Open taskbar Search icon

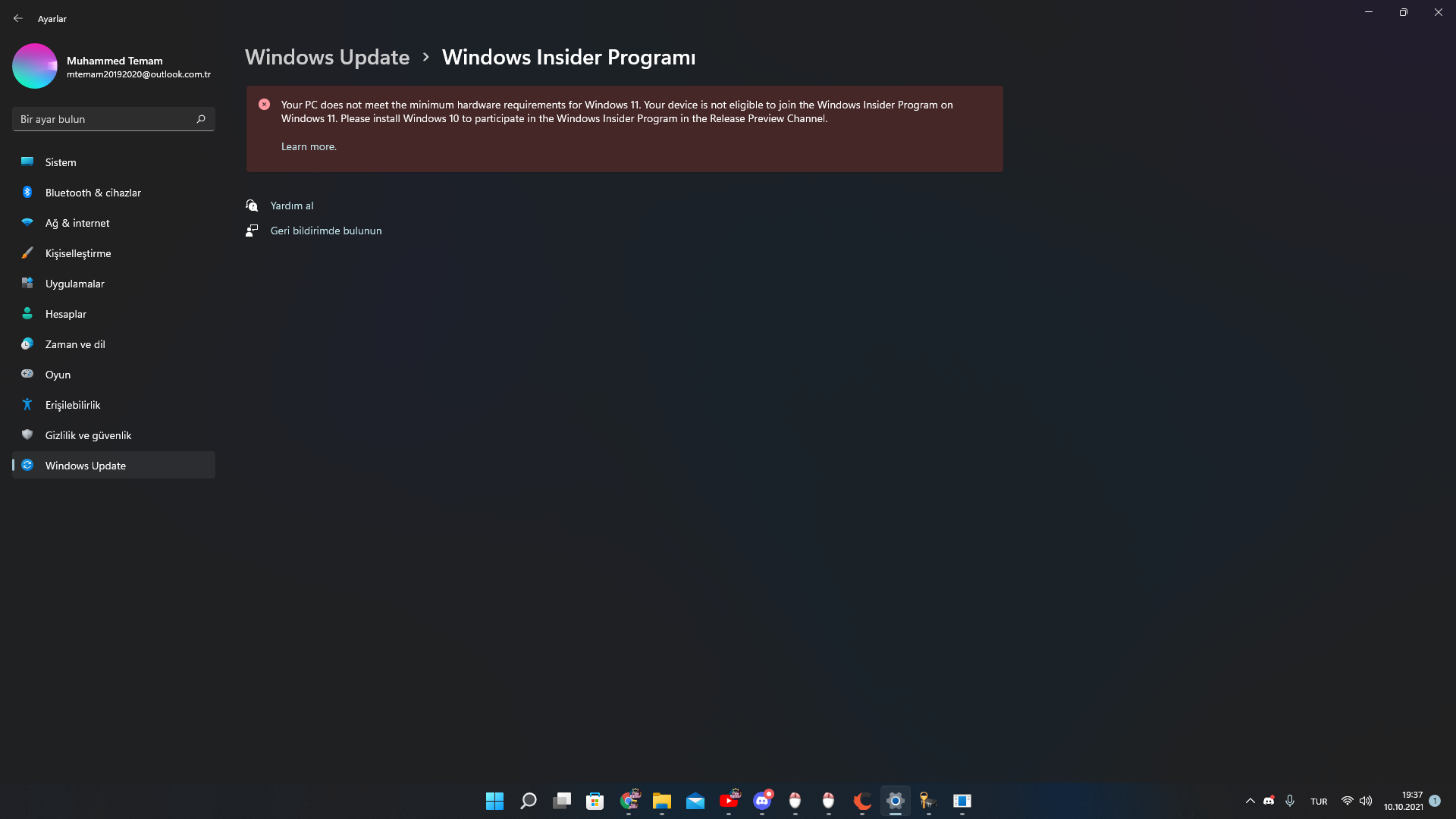(x=528, y=801)
